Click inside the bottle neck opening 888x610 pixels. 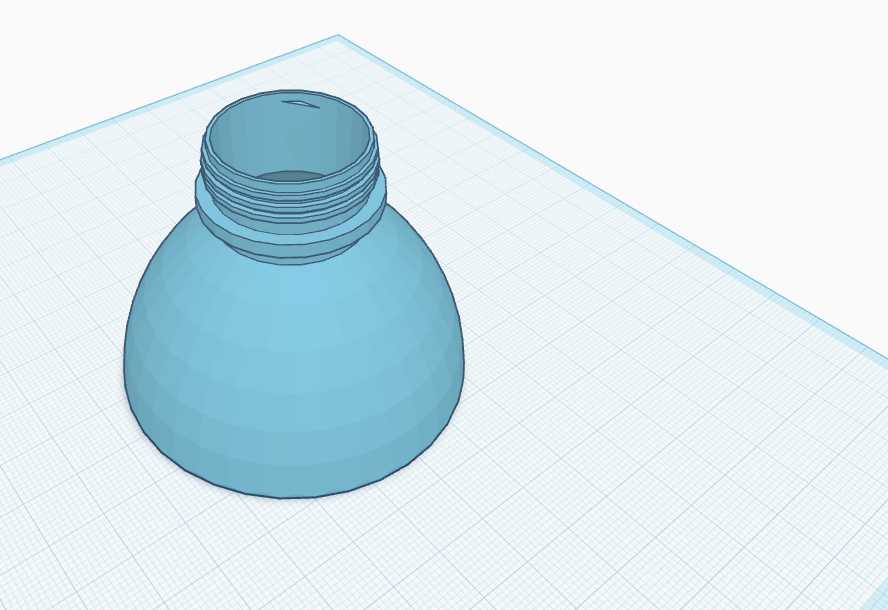coord(289,142)
